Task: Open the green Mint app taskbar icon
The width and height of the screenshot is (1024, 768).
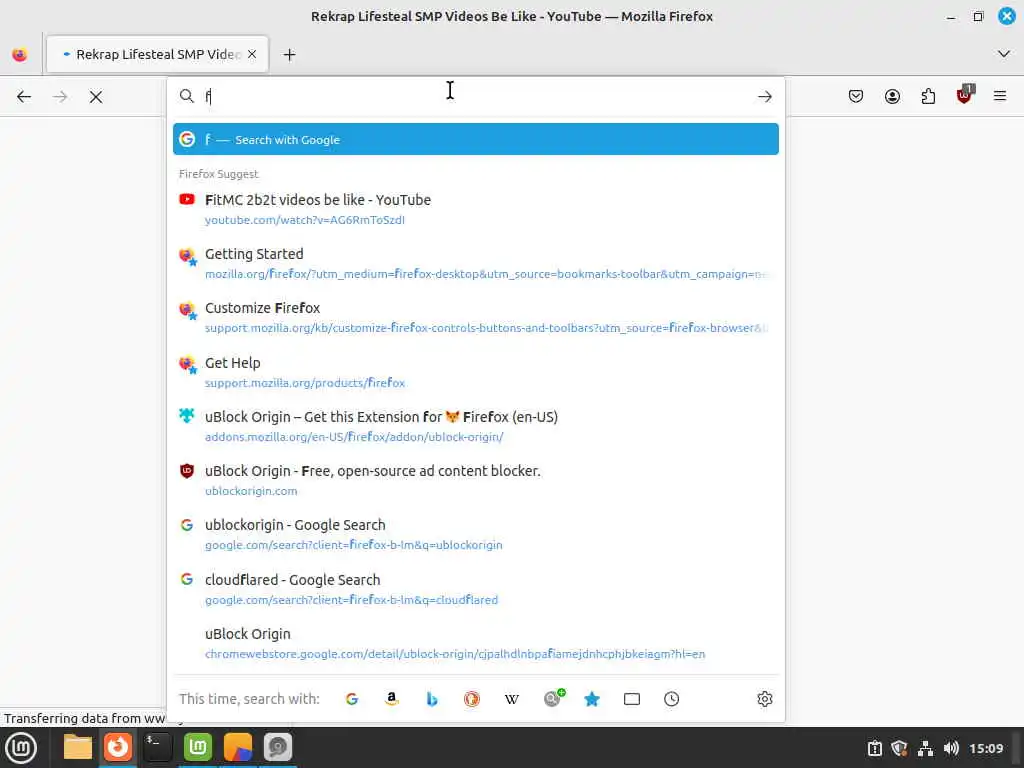Action: coord(198,747)
